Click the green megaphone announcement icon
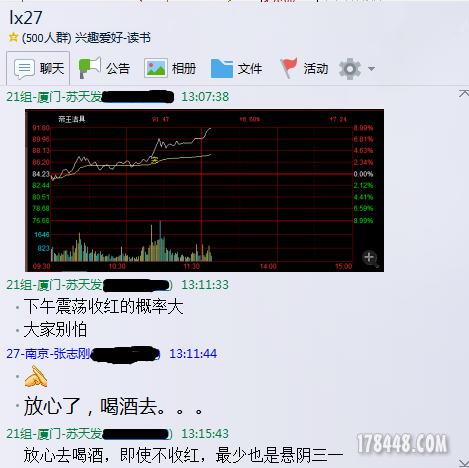Viewport: 469px width, 468px height. 89,68
